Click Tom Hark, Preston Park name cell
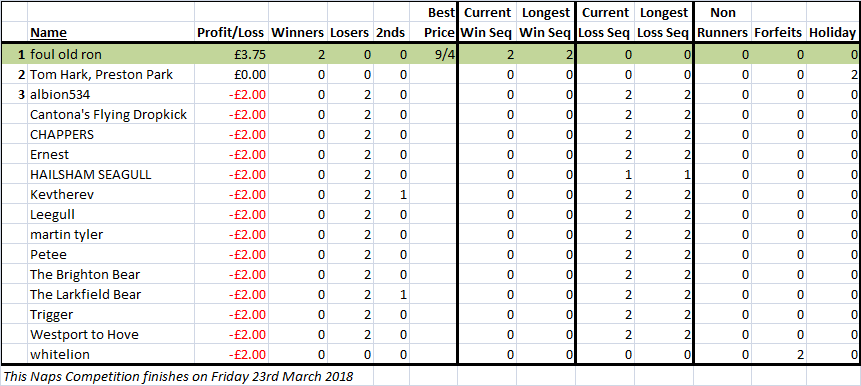Screen dimensions: 861x386 [x=110, y=75]
